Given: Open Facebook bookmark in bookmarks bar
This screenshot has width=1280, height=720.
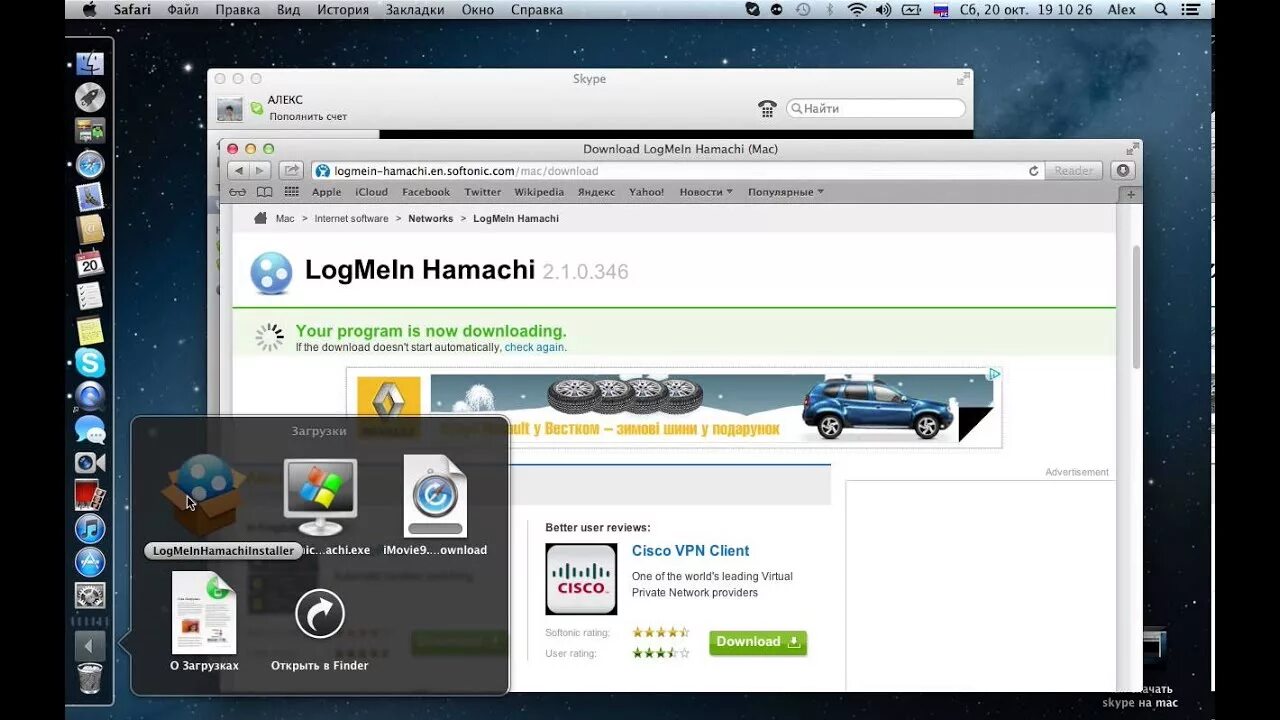Looking at the screenshot, I should (426, 192).
